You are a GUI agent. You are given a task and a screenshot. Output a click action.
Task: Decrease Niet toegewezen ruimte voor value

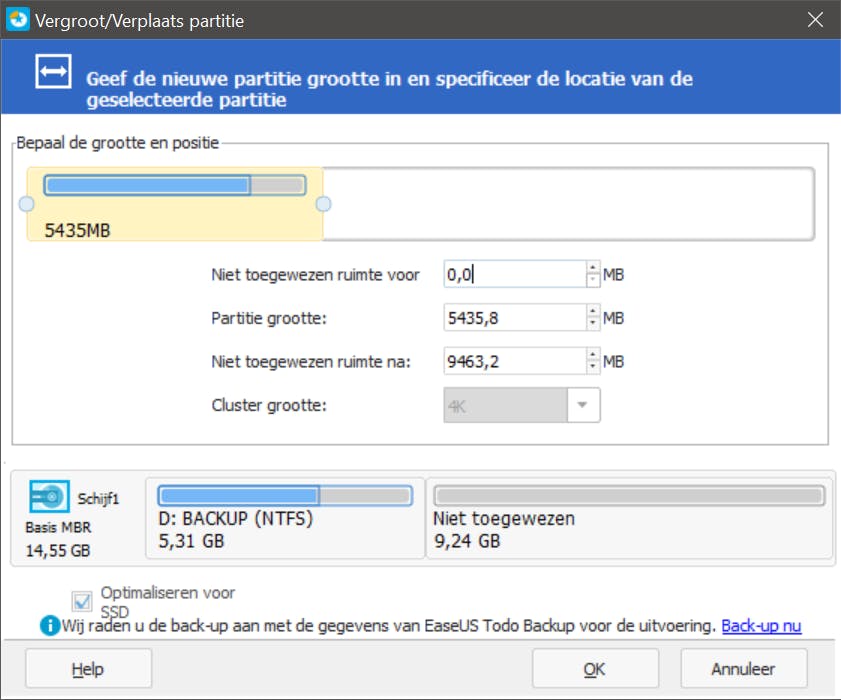[593, 280]
